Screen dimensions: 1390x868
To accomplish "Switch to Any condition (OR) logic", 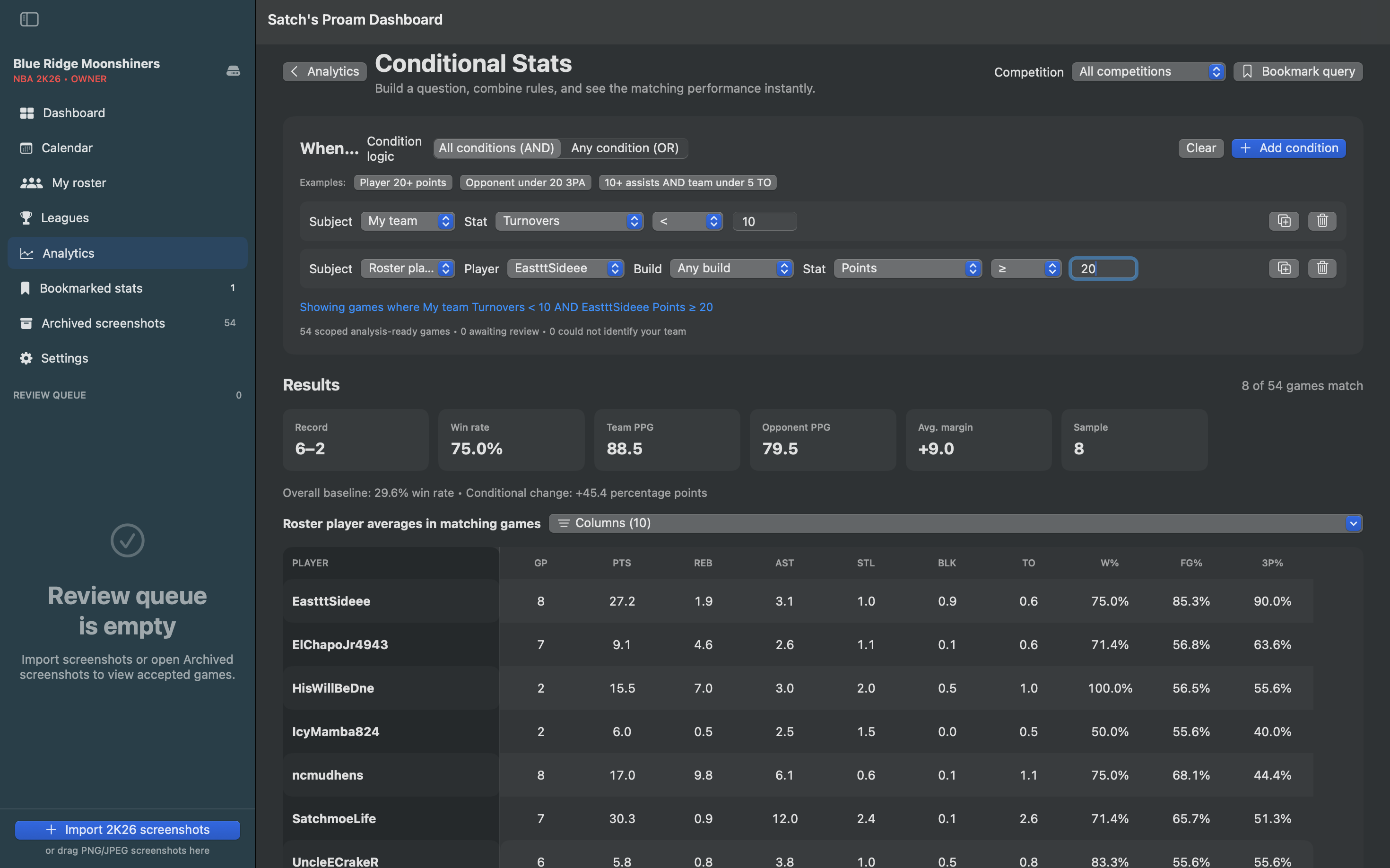I will click(x=625, y=148).
